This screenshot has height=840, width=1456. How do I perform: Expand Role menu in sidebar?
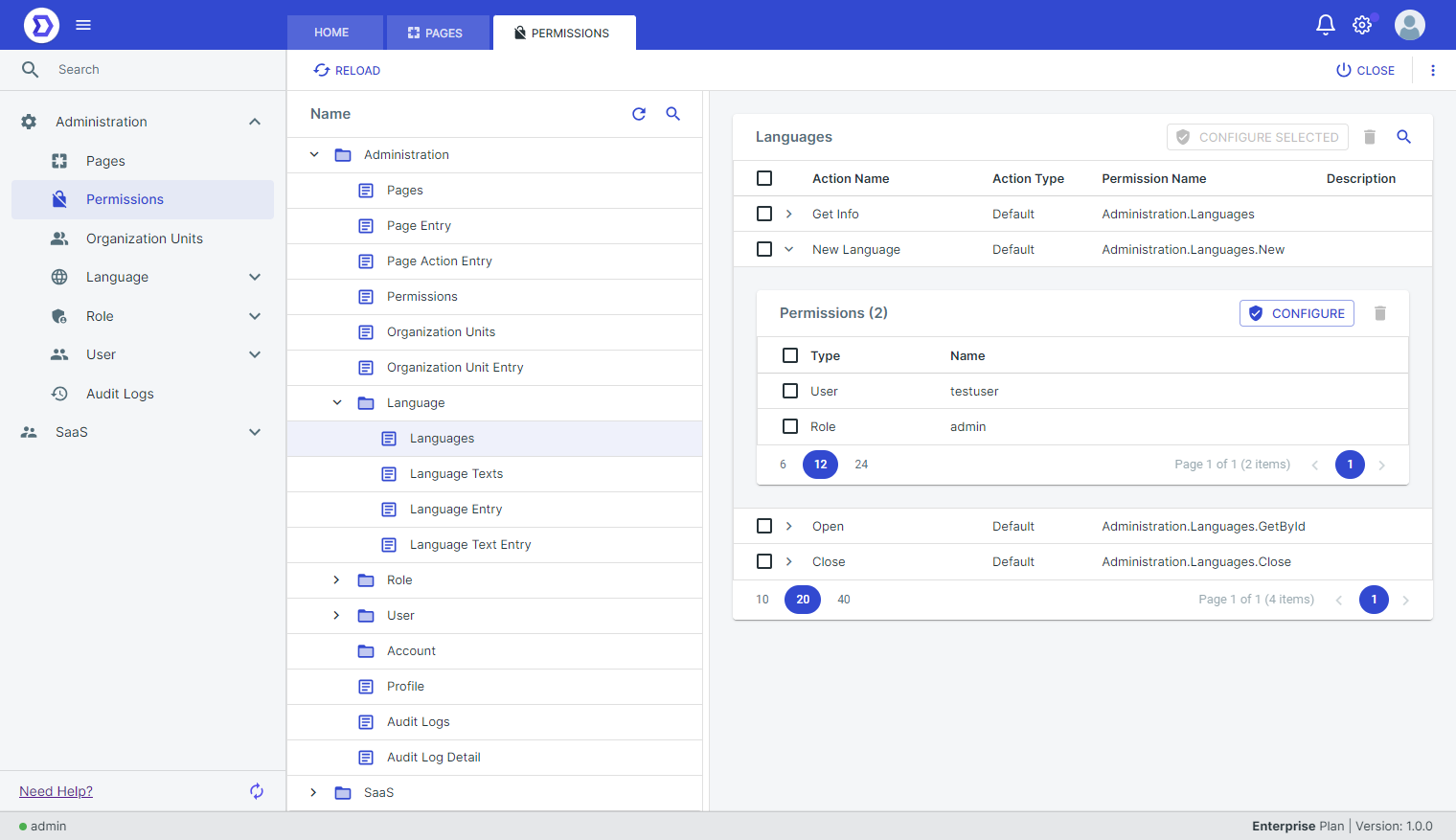255,316
